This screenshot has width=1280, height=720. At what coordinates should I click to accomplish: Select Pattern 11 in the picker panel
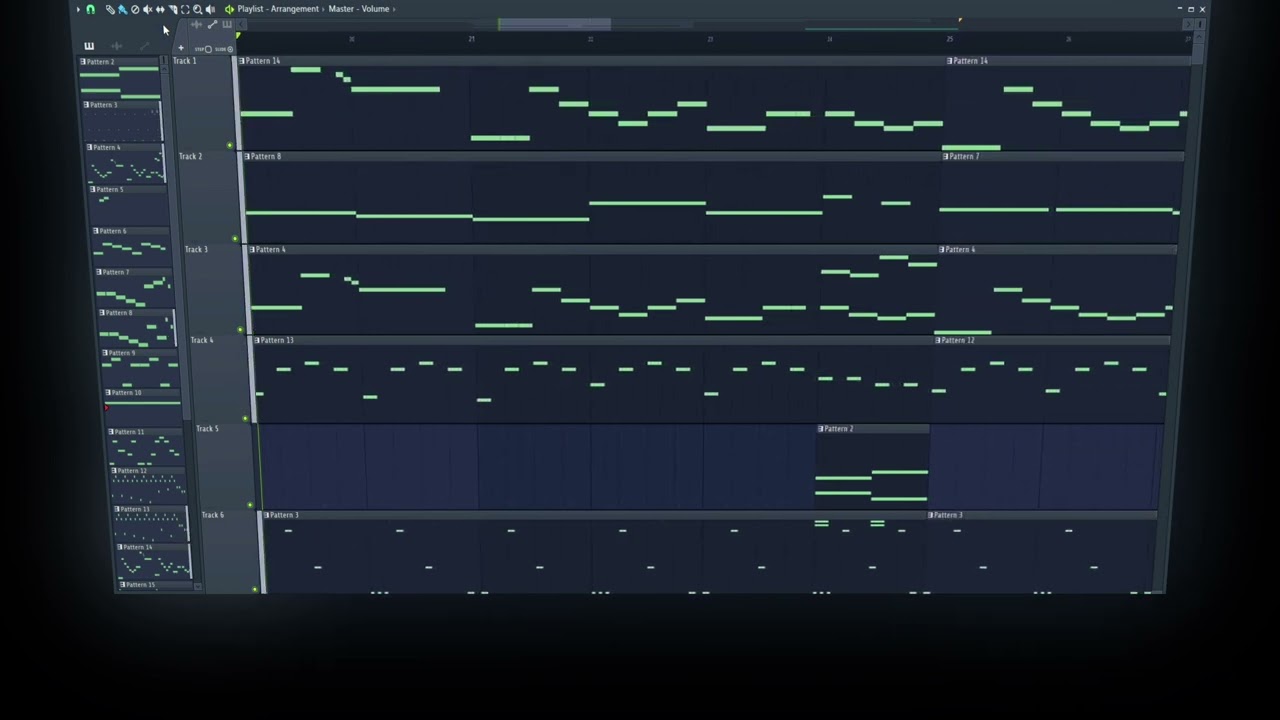147,448
